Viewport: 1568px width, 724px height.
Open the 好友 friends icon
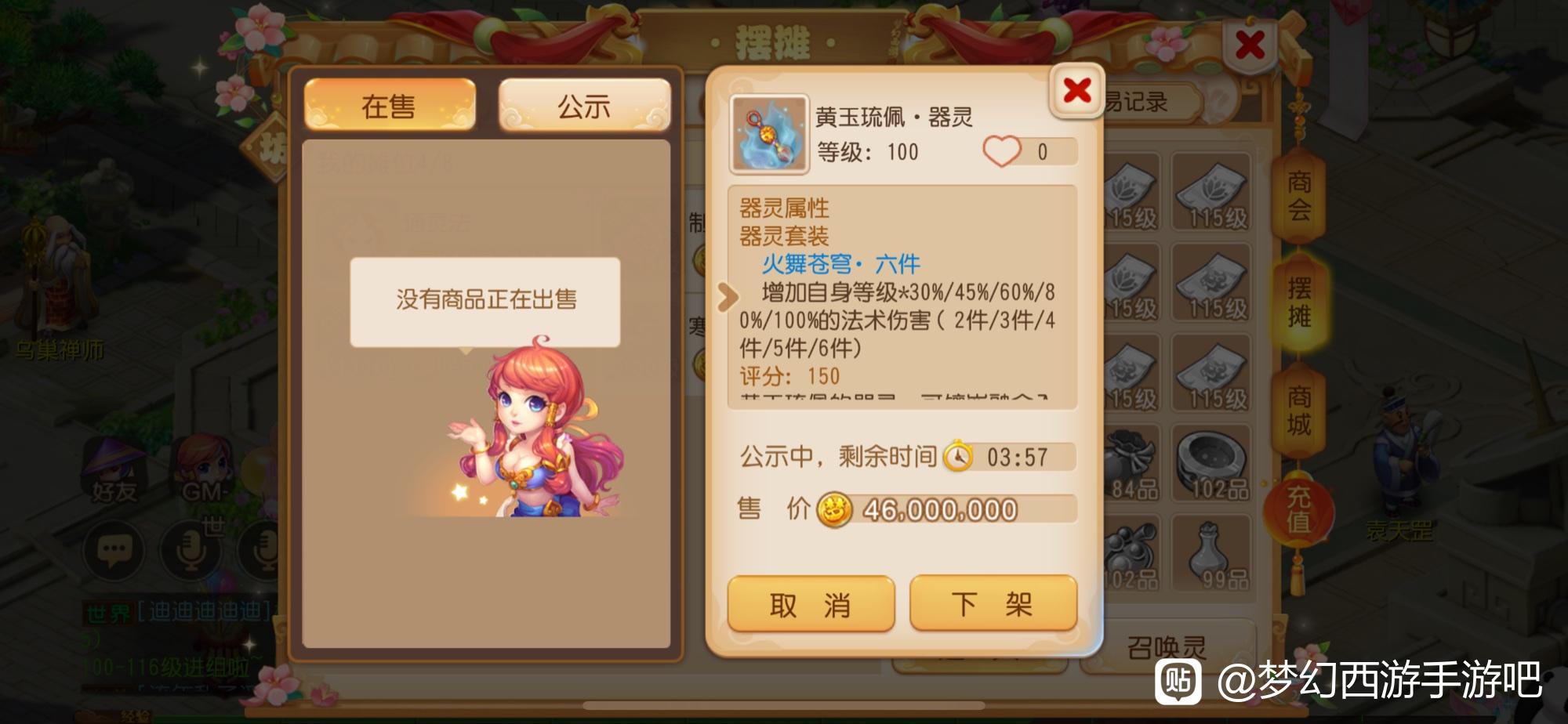click(114, 471)
